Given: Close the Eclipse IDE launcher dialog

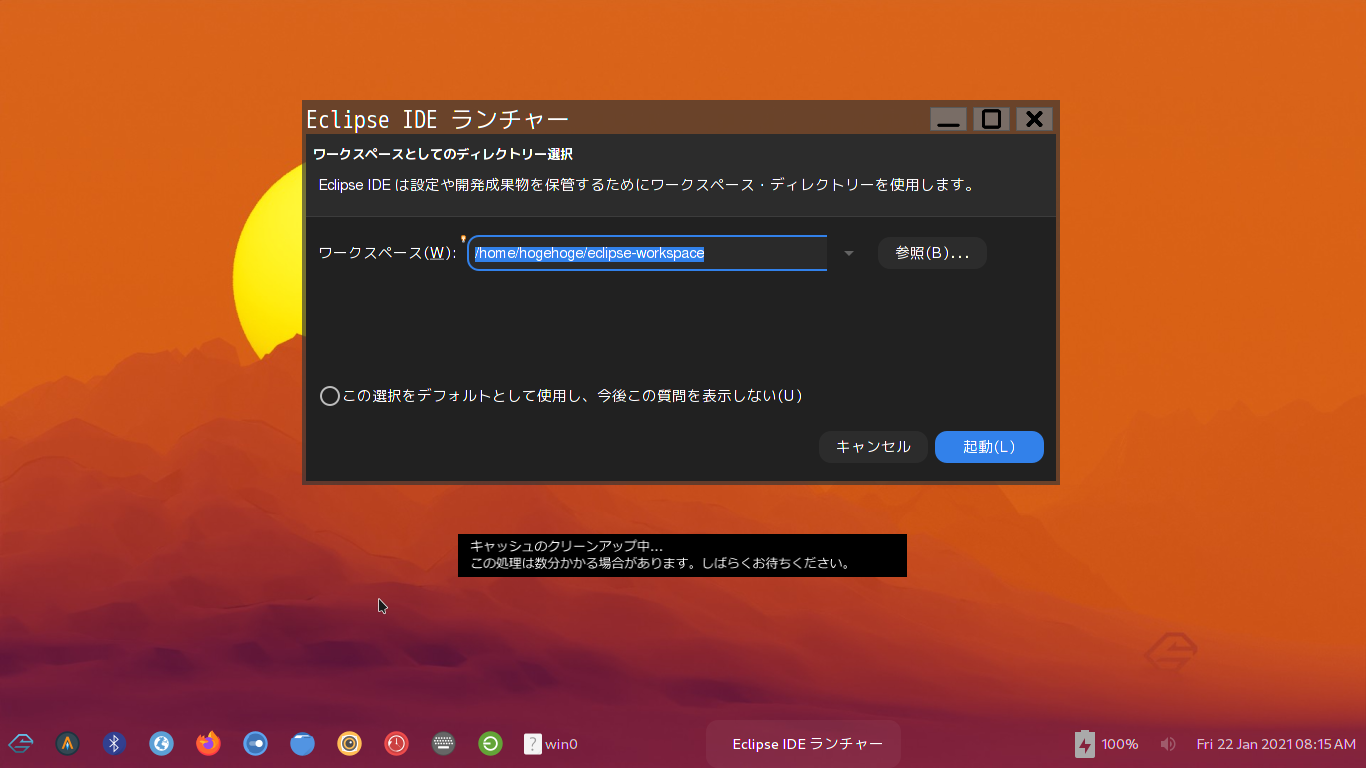Looking at the screenshot, I should (x=1034, y=119).
